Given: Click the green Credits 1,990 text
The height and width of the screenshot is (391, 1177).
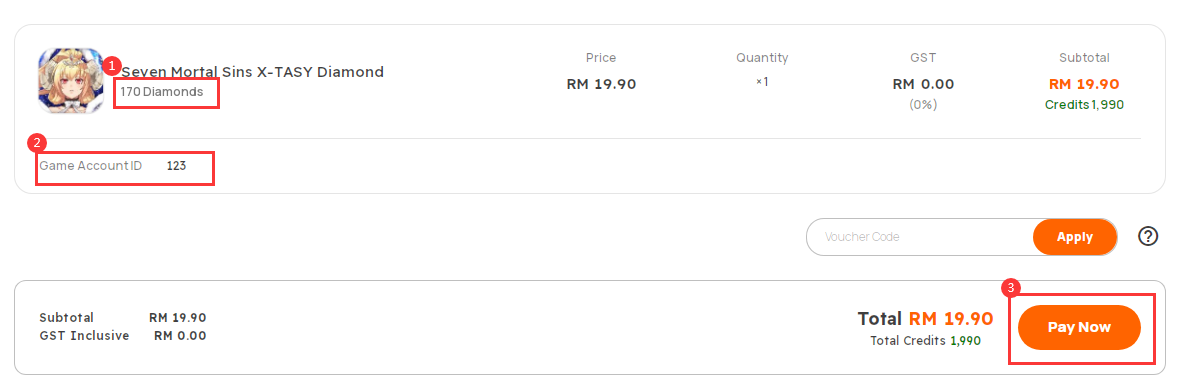Looking at the screenshot, I should (1084, 105).
